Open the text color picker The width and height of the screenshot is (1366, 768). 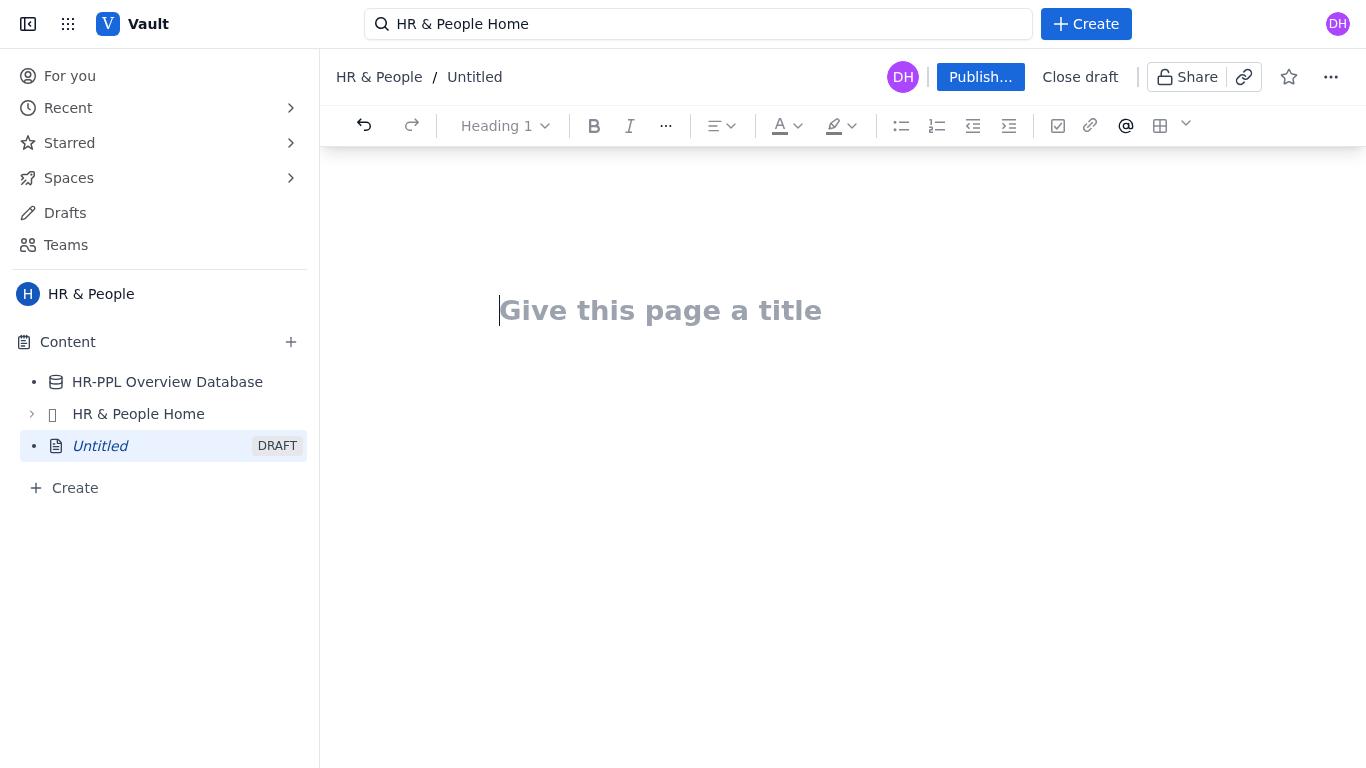tap(788, 125)
